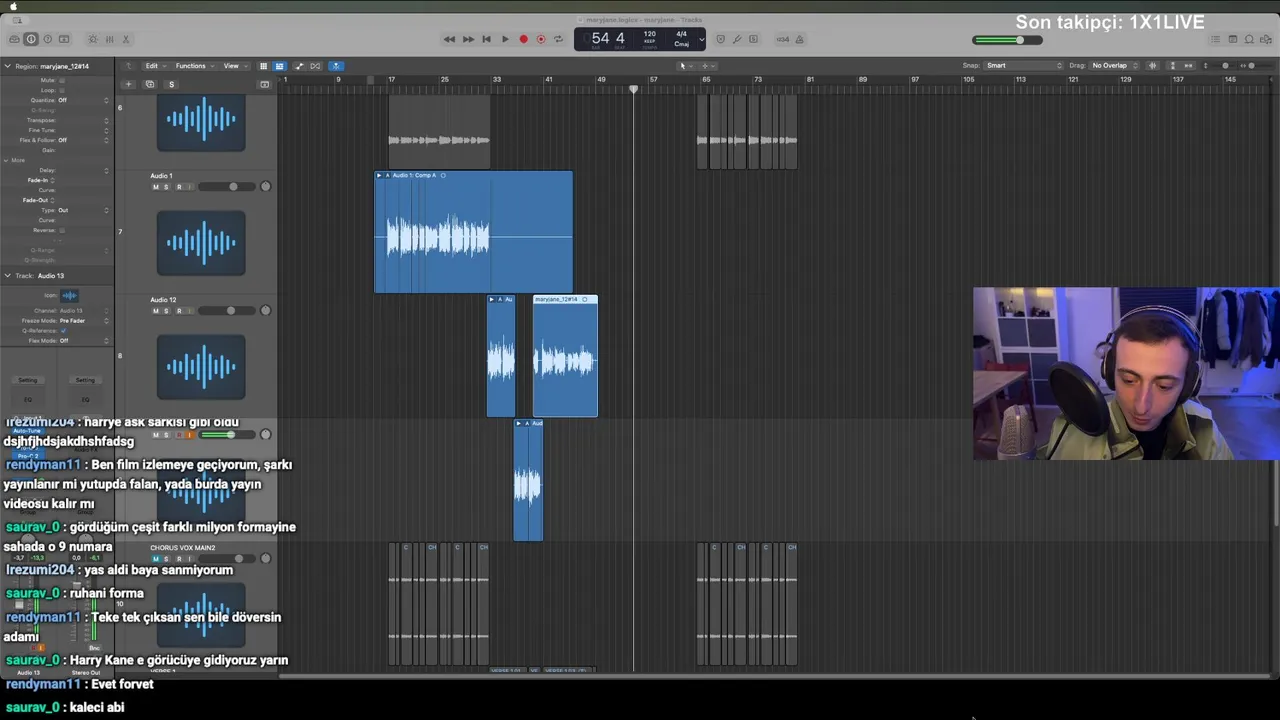Mute the Audio 12 track

point(155,311)
